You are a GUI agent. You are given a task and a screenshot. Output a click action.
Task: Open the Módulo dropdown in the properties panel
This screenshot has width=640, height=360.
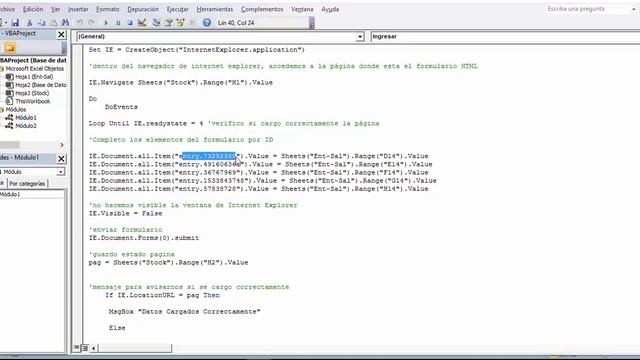(x=60, y=172)
